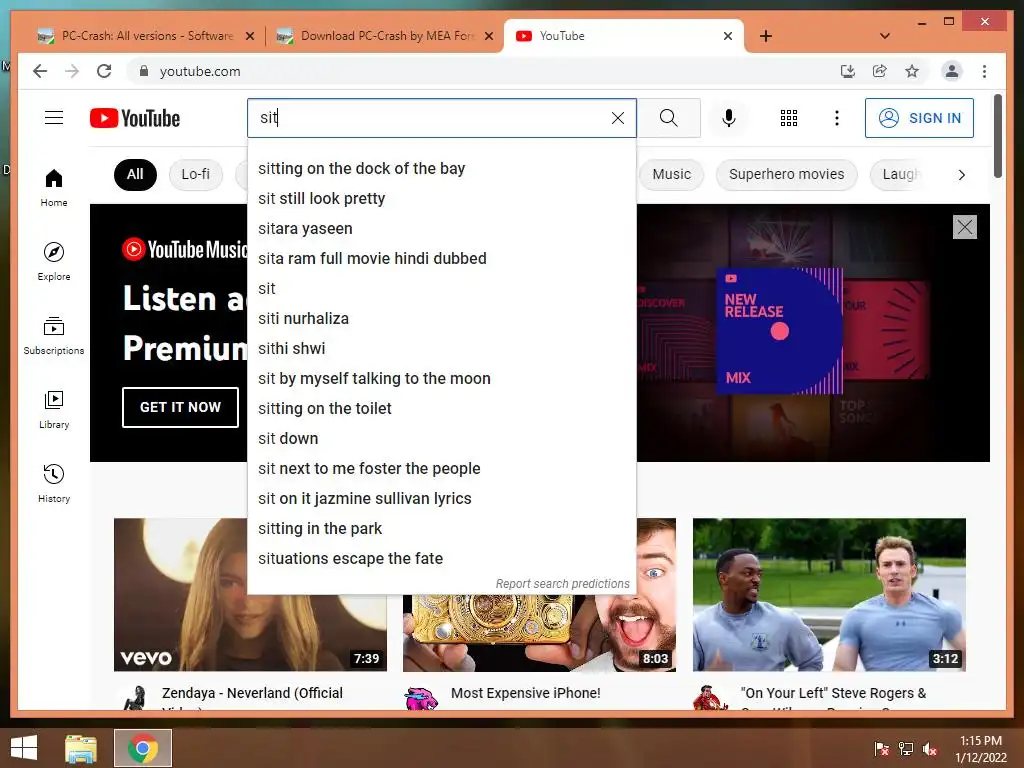The image size is (1024, 768).
Task: Open Chrome three-dot menu
Action: [x=984, y=71]
